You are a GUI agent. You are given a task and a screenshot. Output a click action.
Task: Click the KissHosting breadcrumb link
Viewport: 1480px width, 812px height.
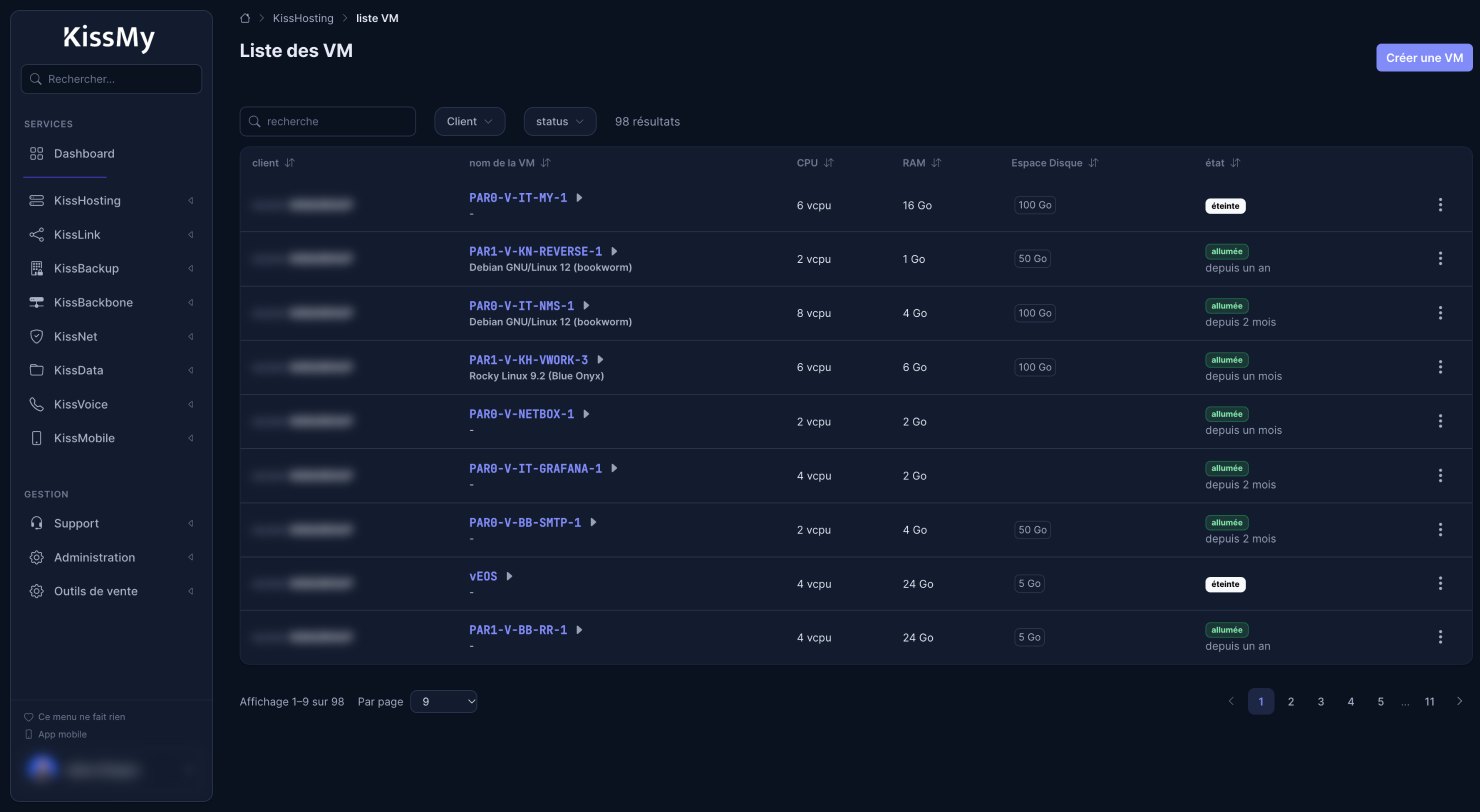tap(303, 18)
